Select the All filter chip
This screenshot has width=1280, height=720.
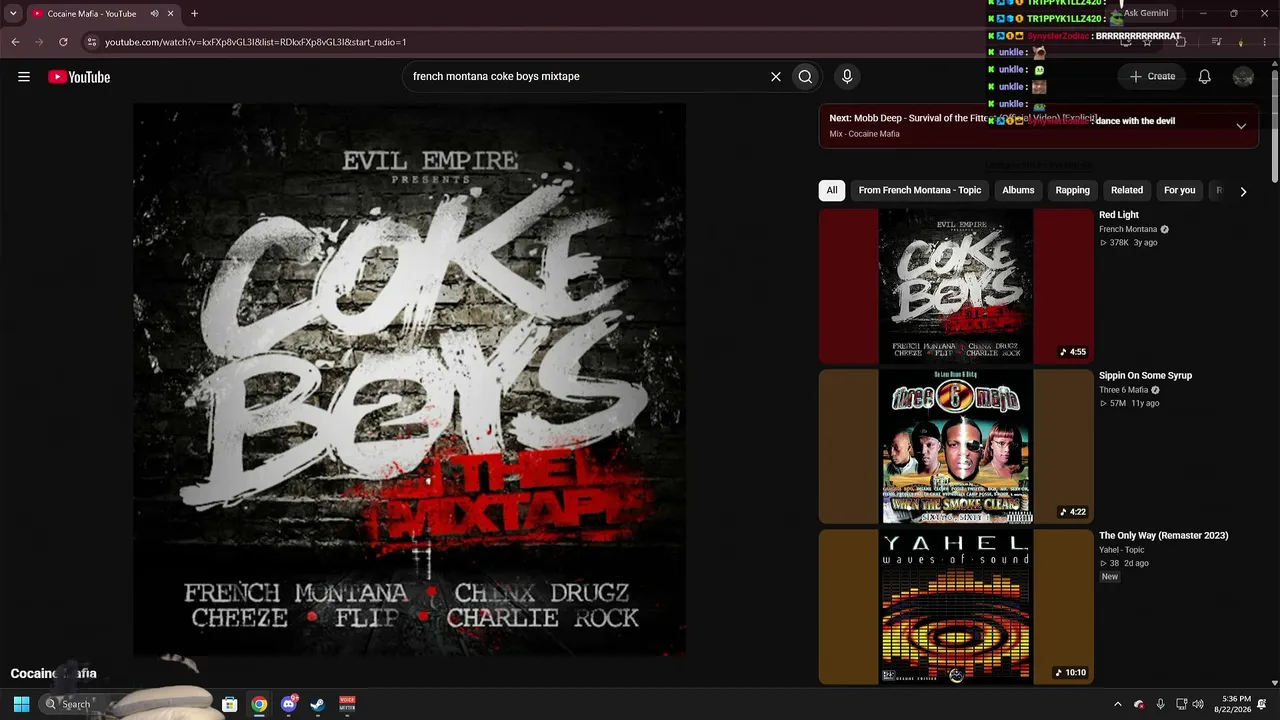(831, 190)
